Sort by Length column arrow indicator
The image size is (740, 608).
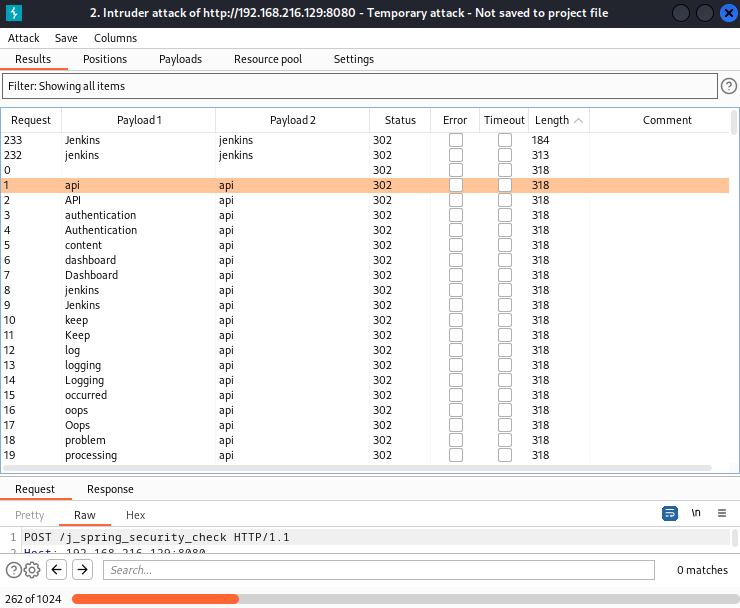(x=578, y=121)
